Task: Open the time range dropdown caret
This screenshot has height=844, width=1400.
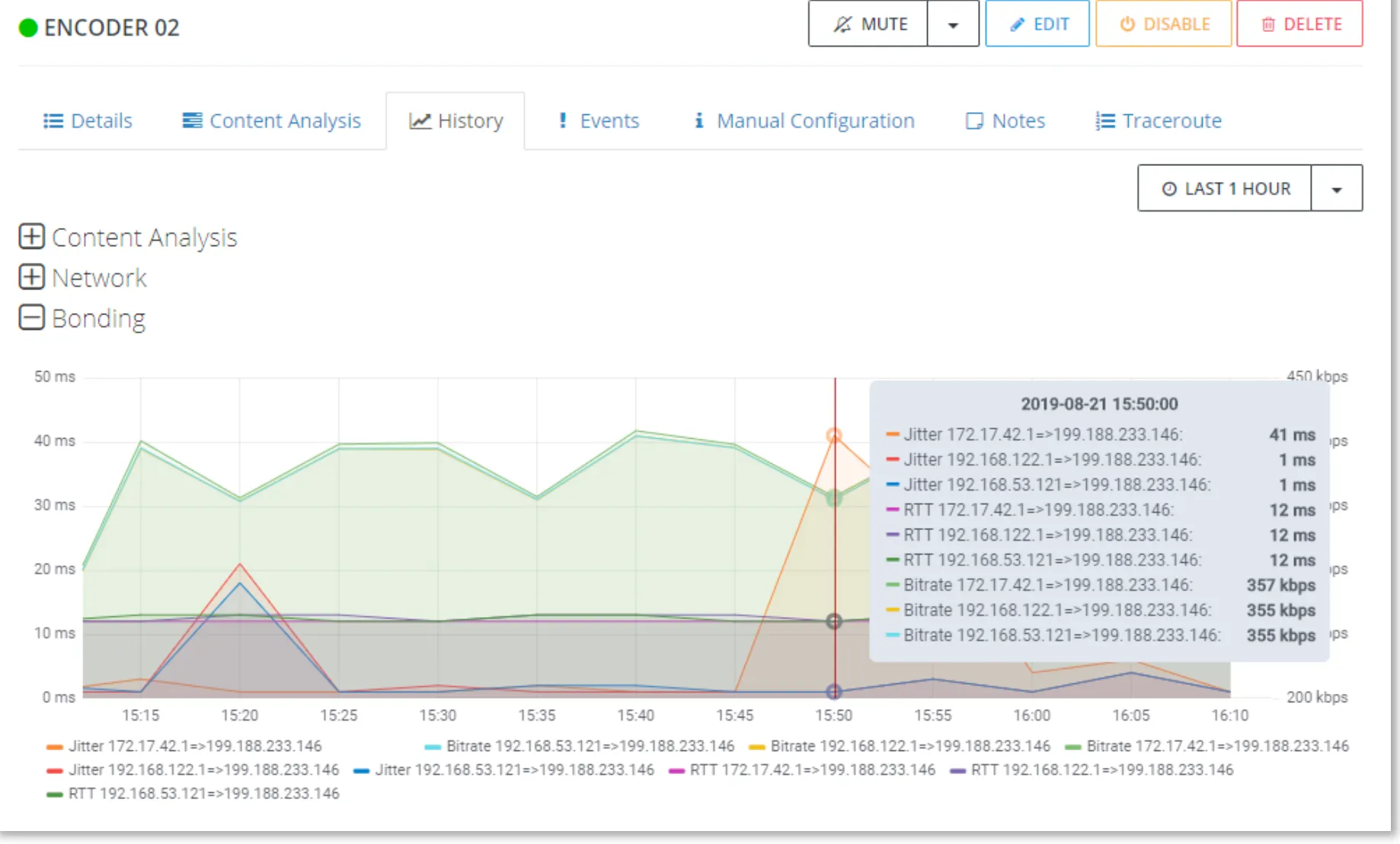Action: click(x=1337, y=188)
